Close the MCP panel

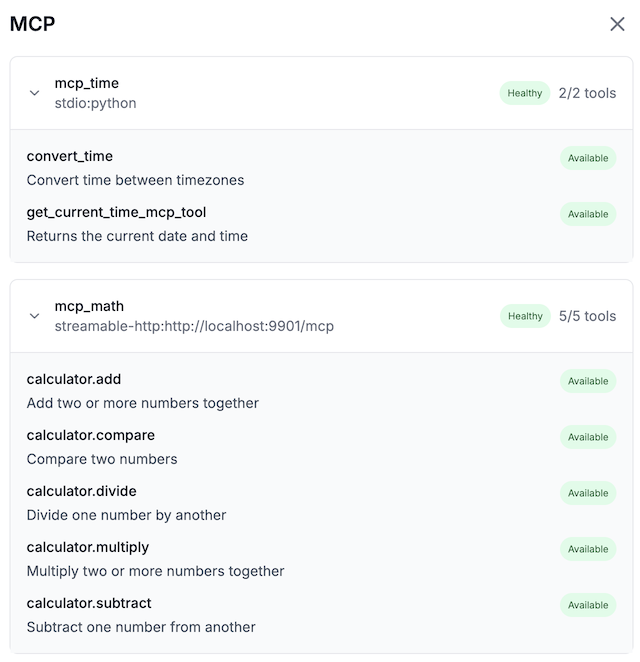[617, 24]
